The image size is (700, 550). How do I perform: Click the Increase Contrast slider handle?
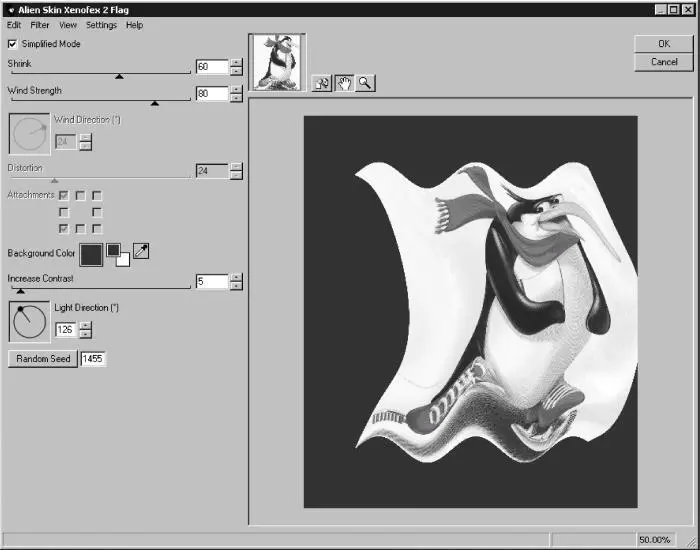point(20,292)
